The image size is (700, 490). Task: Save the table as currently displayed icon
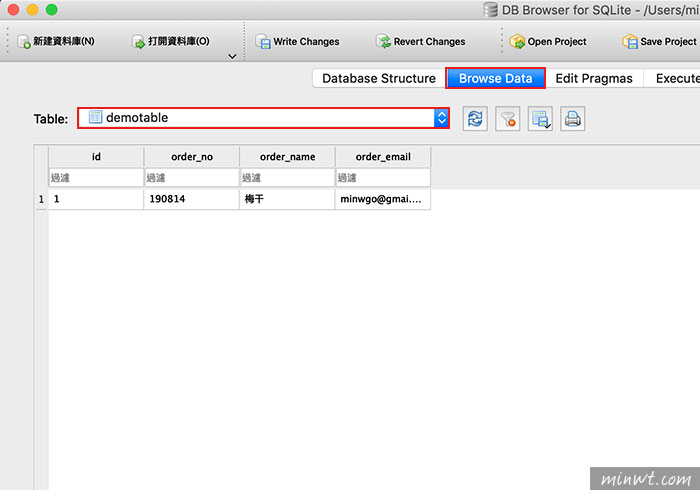pyautogui.click(x=540, y=119)
